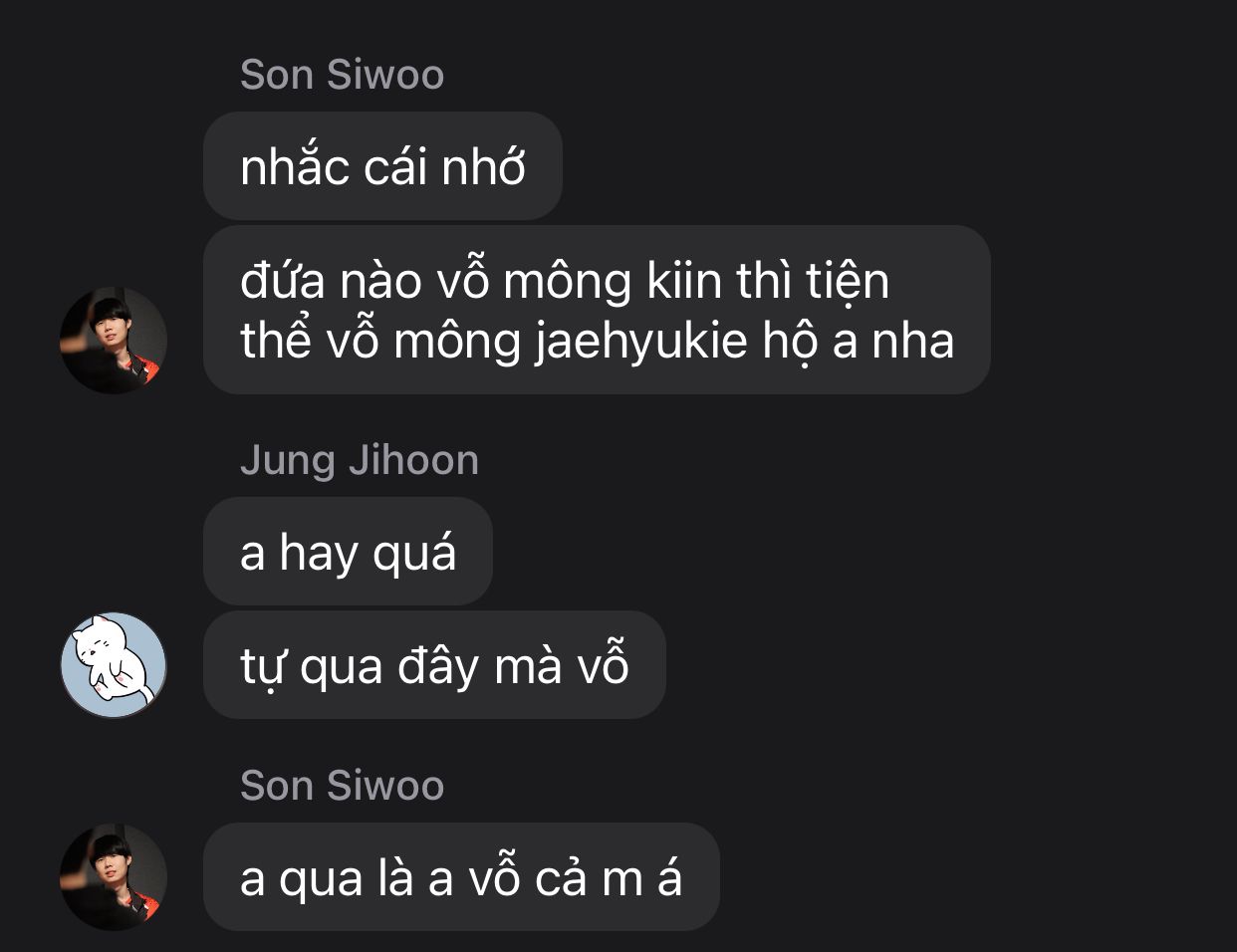Click the Jung Jihoon sender name
Image resolution: width=1237 pixels, height=952 pixels.
360,460
